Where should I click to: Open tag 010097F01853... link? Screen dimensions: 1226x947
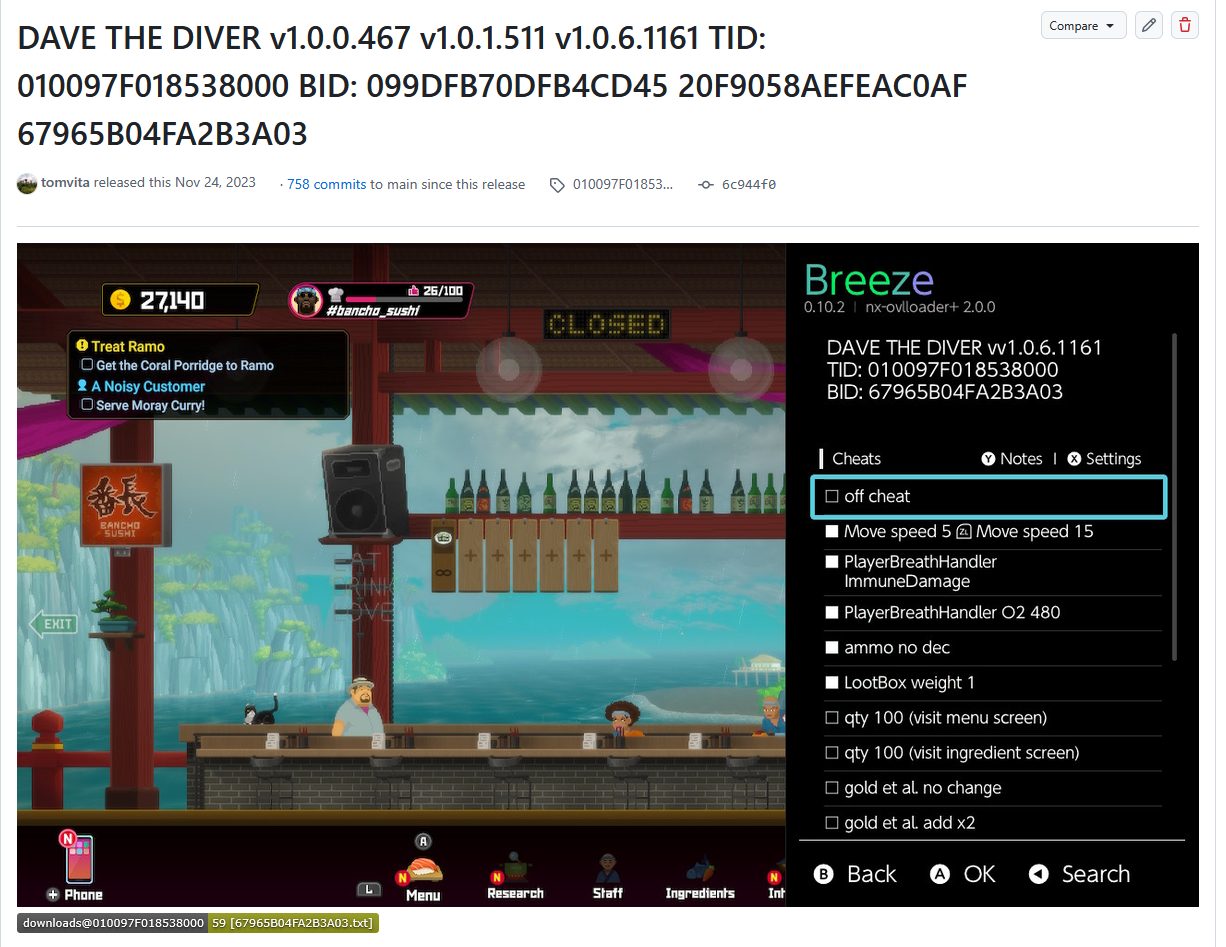622,185
